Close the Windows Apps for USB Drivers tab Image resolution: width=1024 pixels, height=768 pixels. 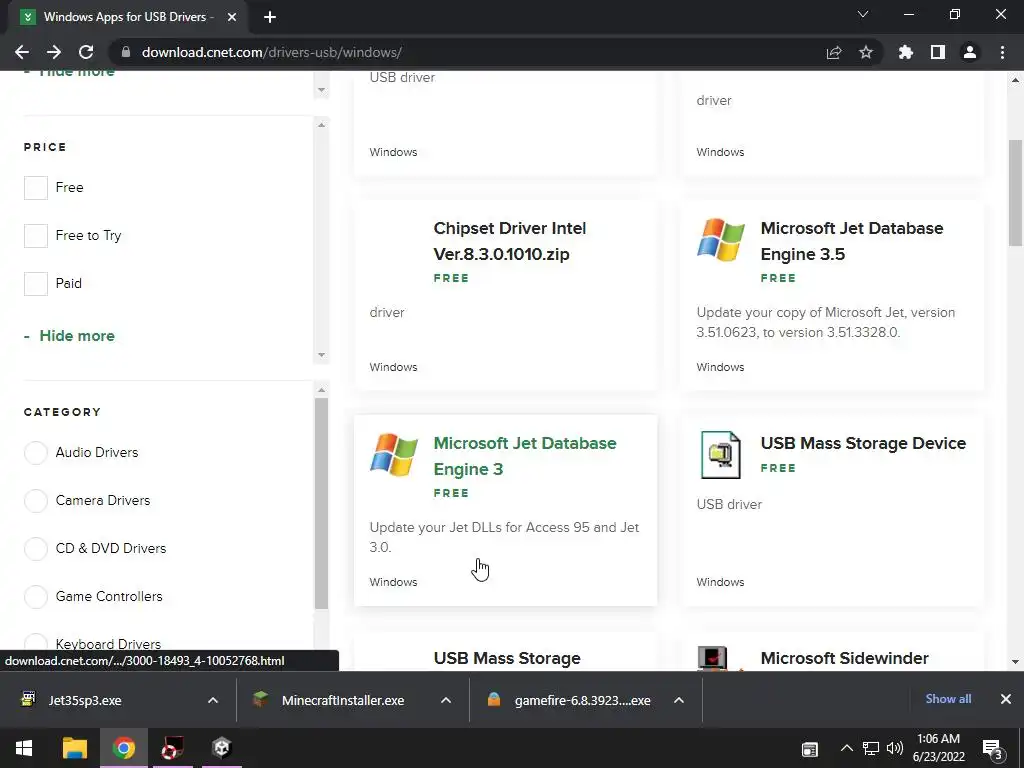pos(232,17)
